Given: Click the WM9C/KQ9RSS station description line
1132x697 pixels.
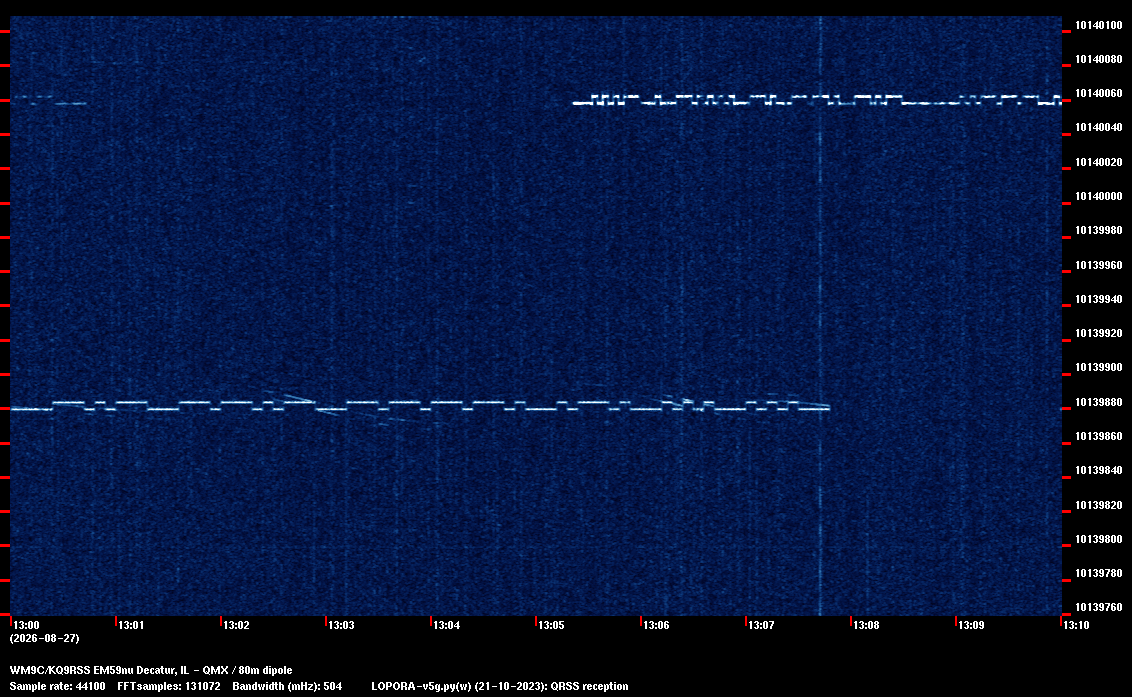Looking at the screenshot, I should (x=151, y=670).
